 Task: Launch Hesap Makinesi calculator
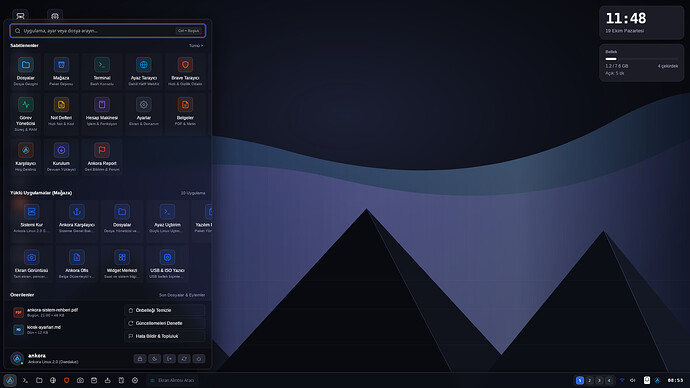(x=102, y=114)
